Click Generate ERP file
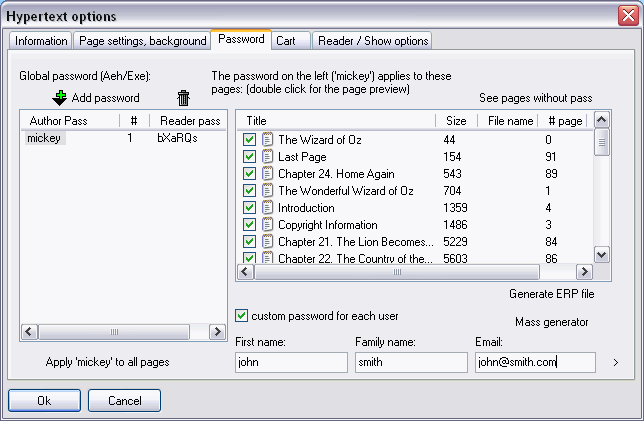Viewport: 644px width, 421px height. pyautogui.click(x=552, y=294)
